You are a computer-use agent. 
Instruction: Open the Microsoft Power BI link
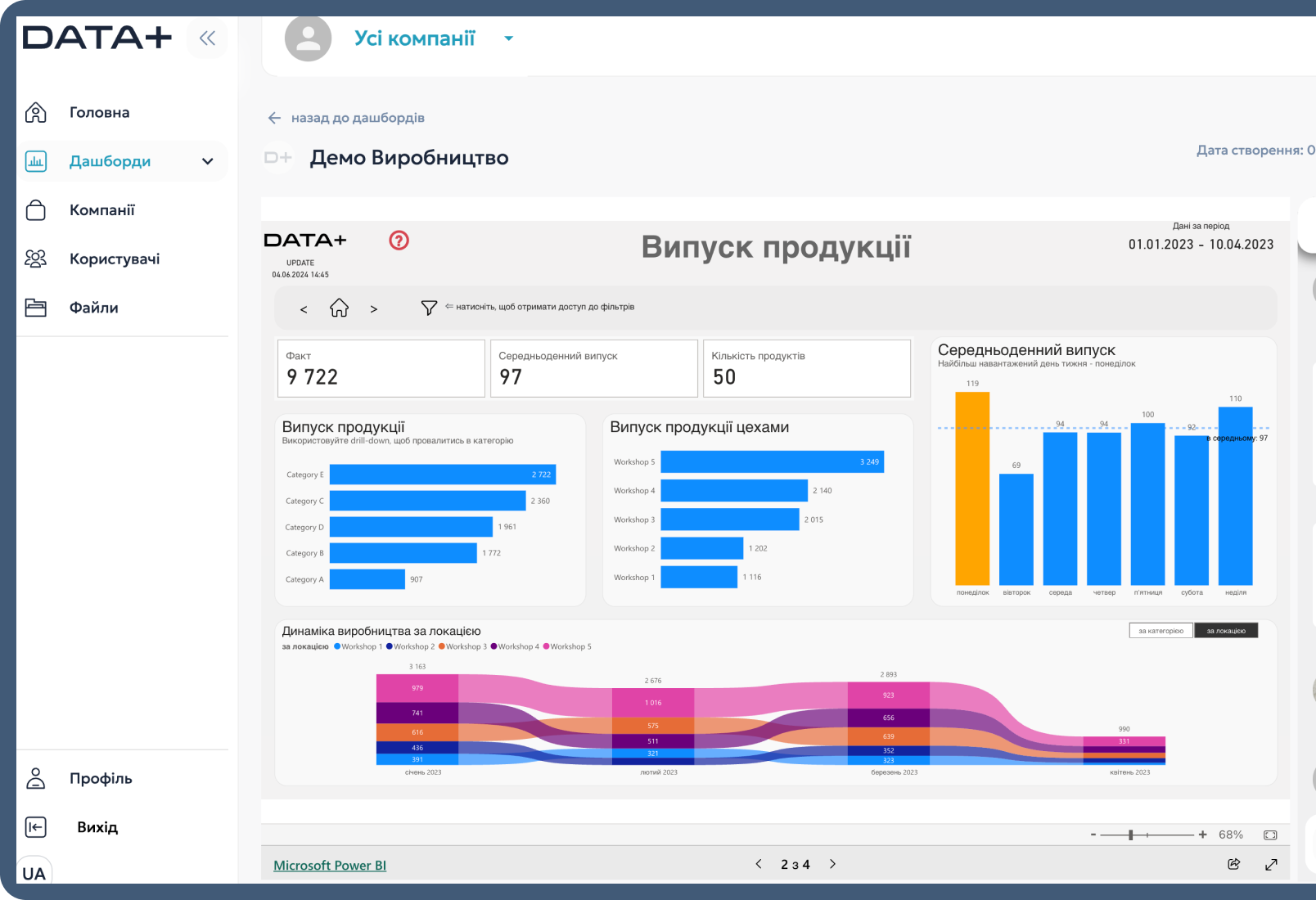click(330, 866)
